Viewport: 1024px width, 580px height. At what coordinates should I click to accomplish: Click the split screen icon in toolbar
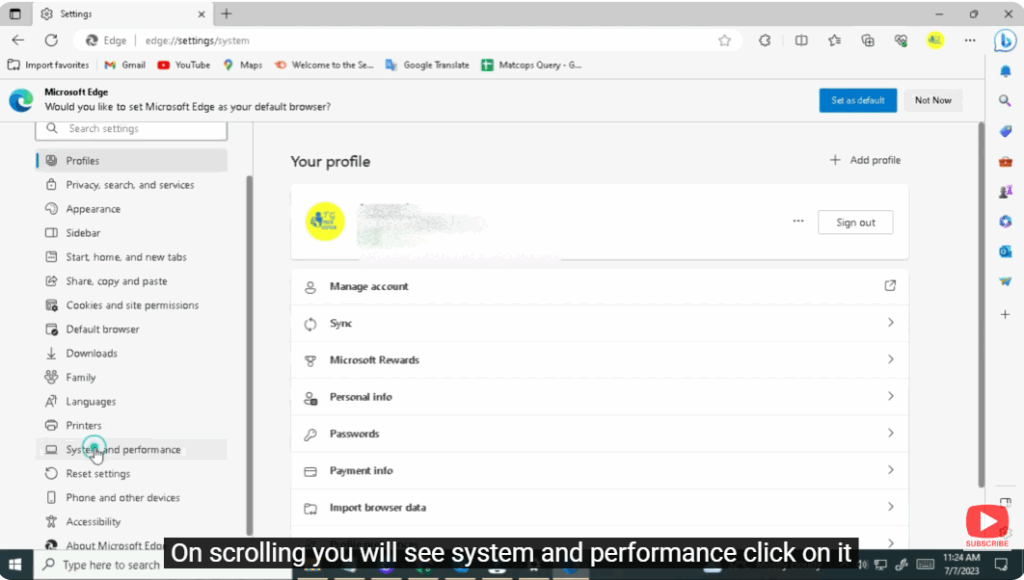click(801, 40)
